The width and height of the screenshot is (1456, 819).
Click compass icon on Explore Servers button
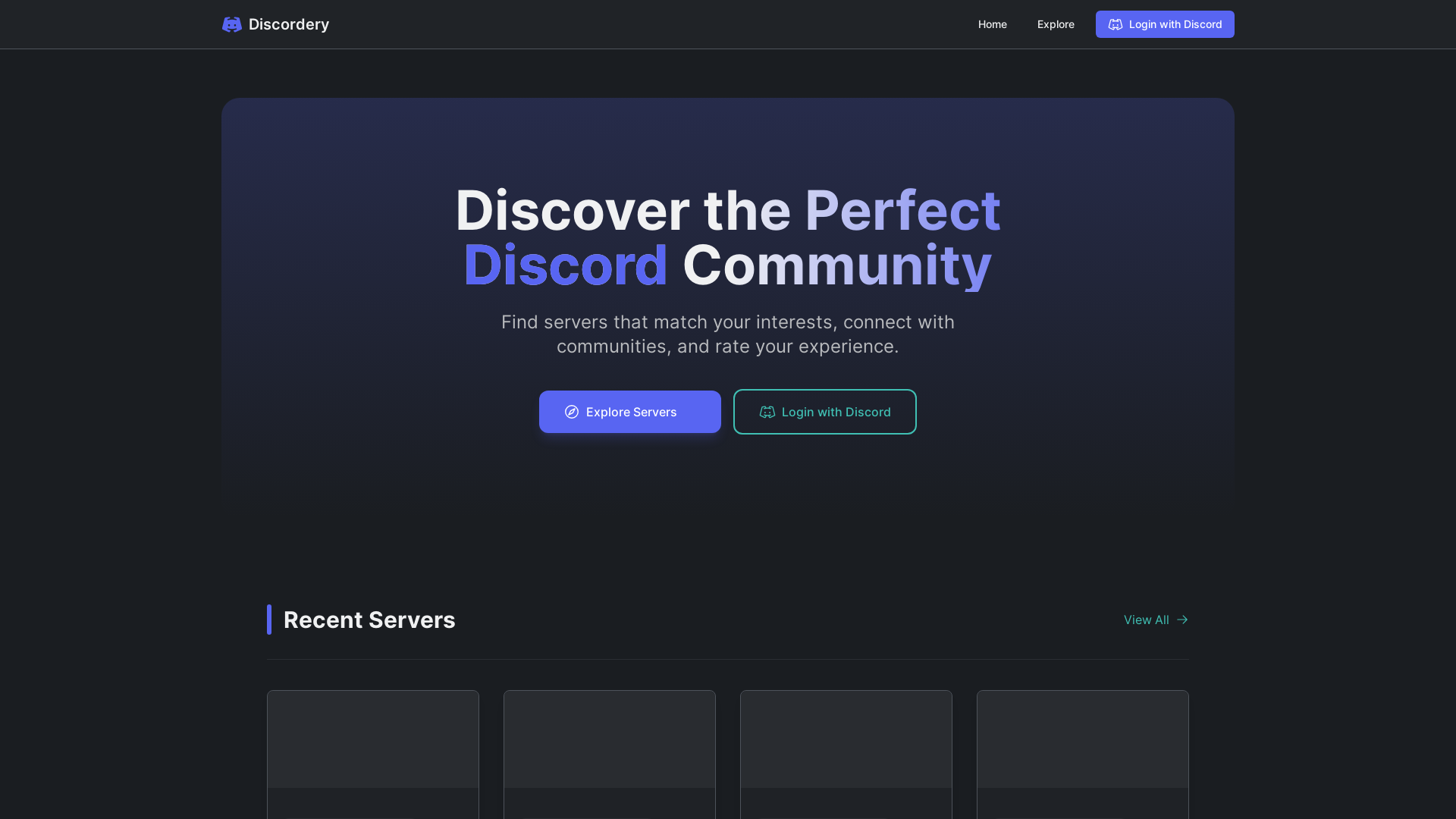[x=572, y=412]
